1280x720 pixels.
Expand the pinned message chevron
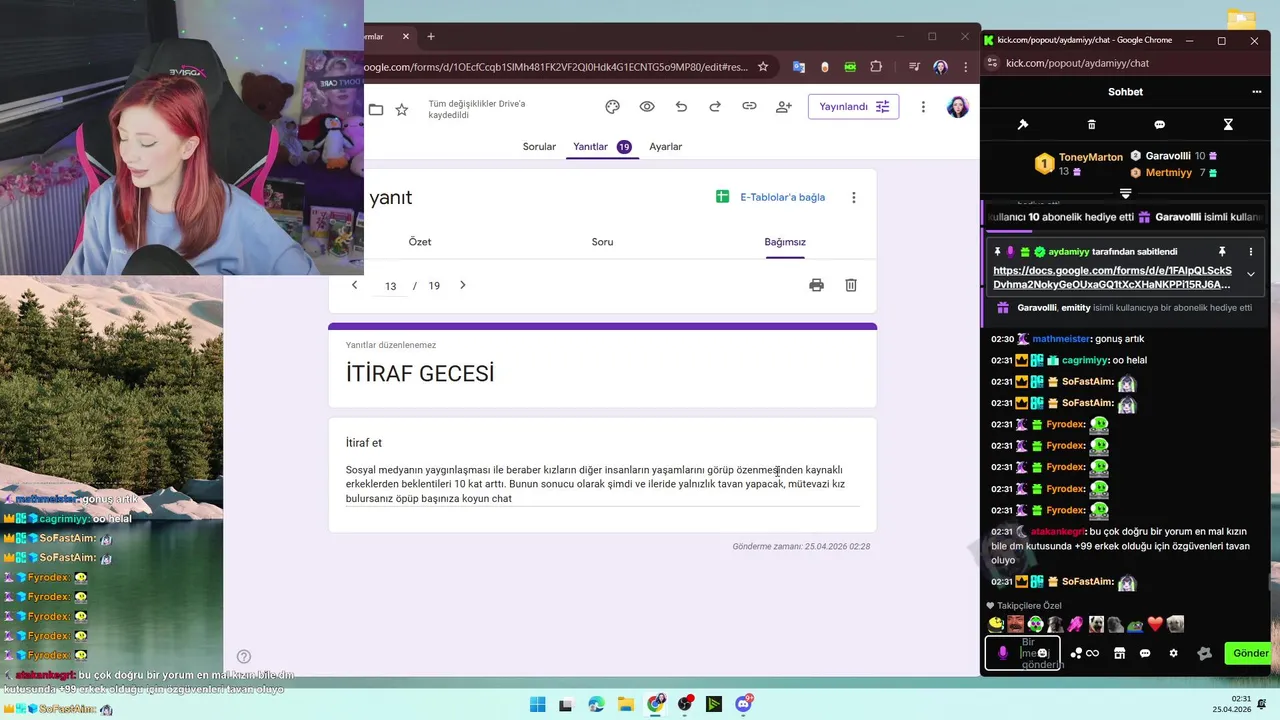click(x=1250, y=274)
